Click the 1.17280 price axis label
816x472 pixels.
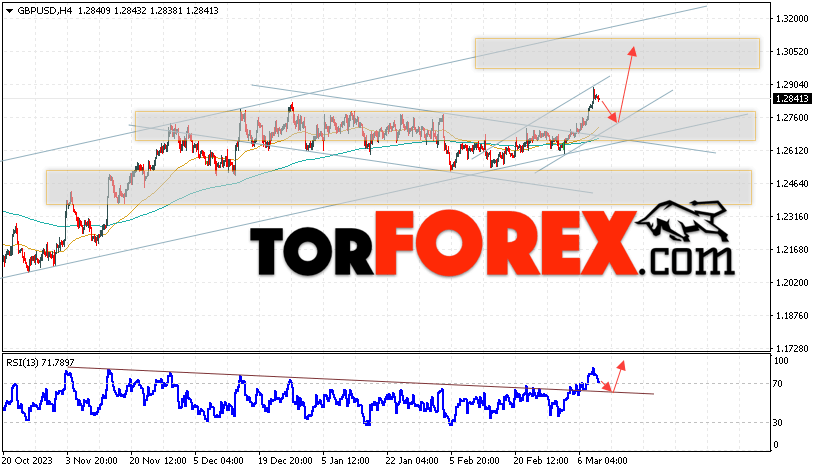pyautogui.click(x=792, y=348)
